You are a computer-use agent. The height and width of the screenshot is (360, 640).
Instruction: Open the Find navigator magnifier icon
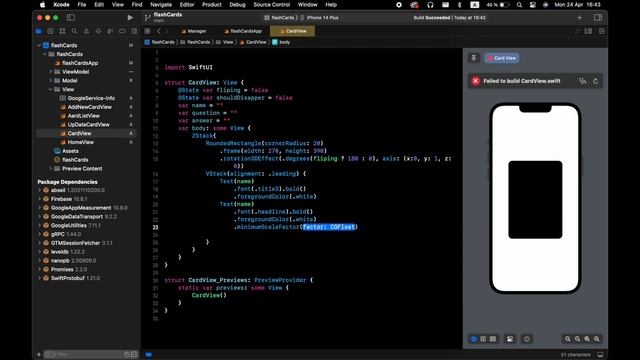(x=74, y=31)
